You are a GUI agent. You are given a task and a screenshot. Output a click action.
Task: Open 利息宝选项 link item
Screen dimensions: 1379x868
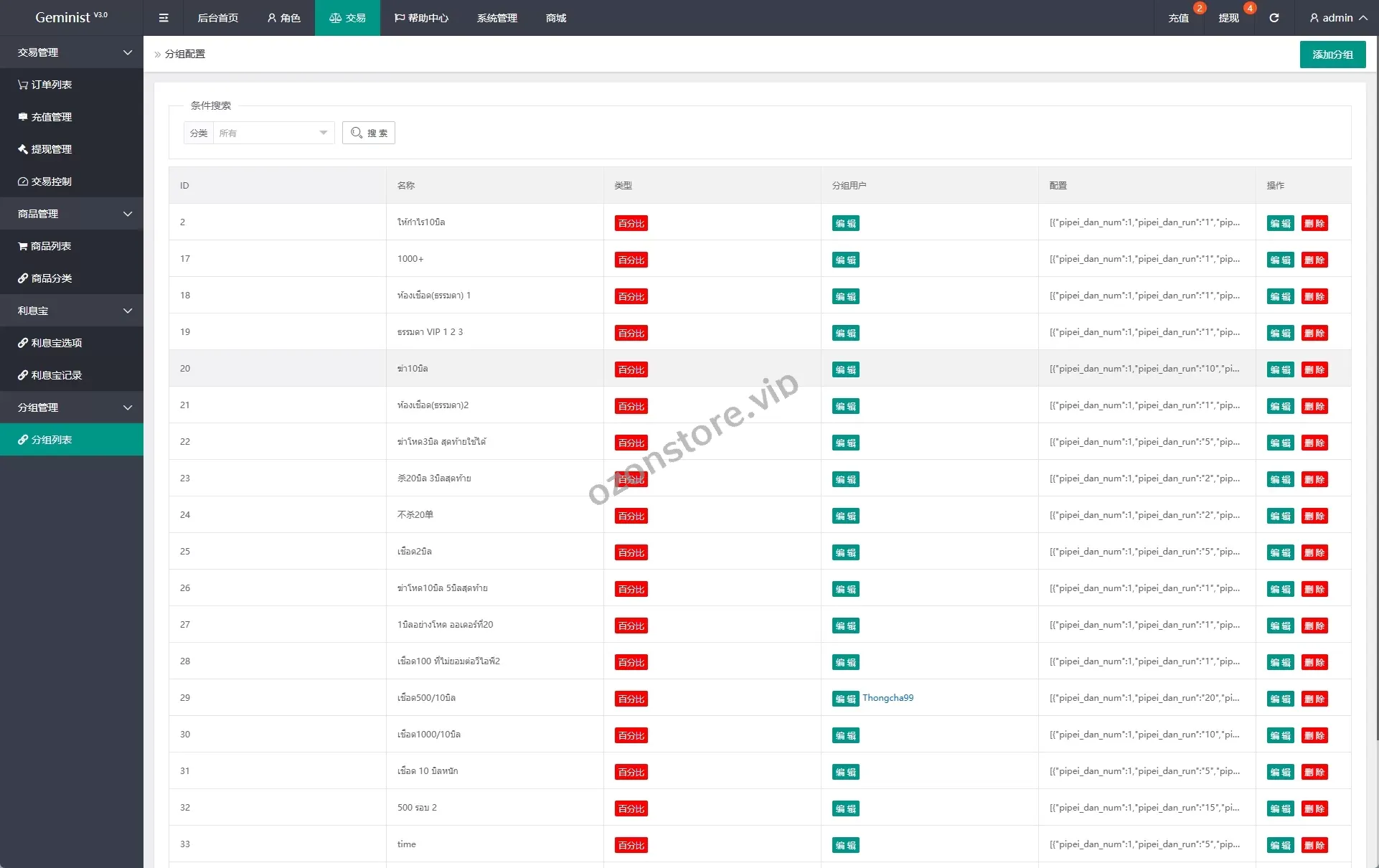[55, 343]
